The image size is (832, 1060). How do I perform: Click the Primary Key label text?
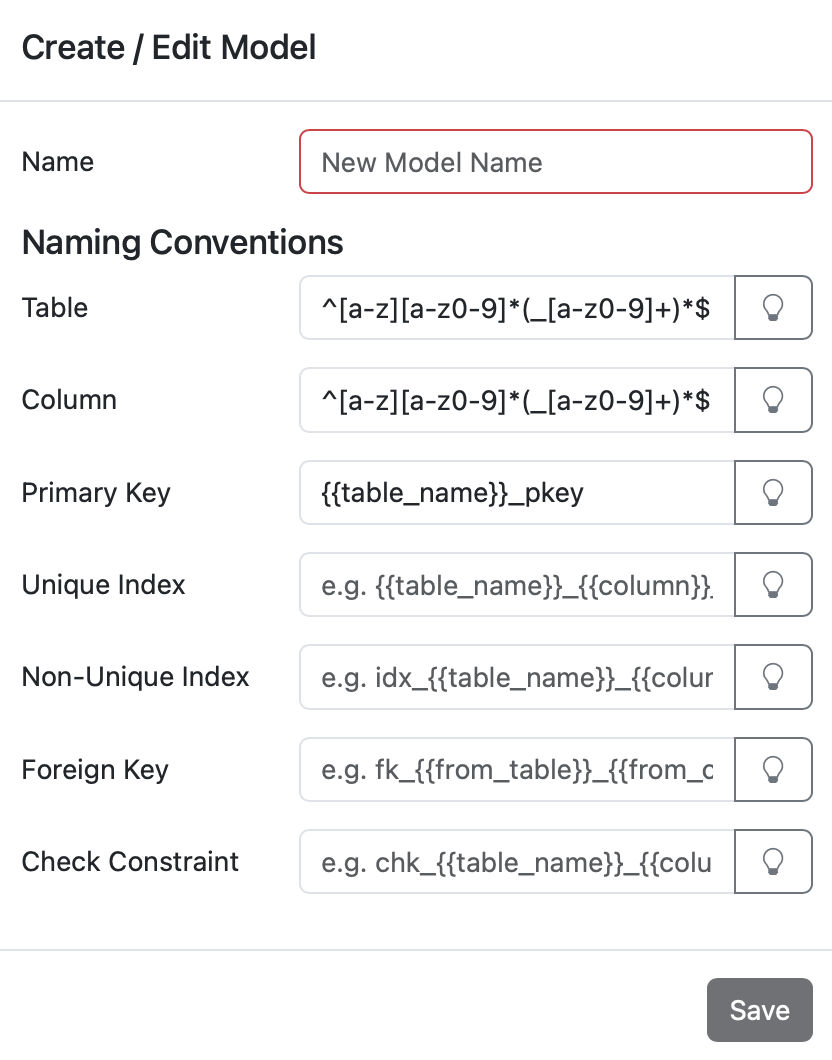click(95, 492)
